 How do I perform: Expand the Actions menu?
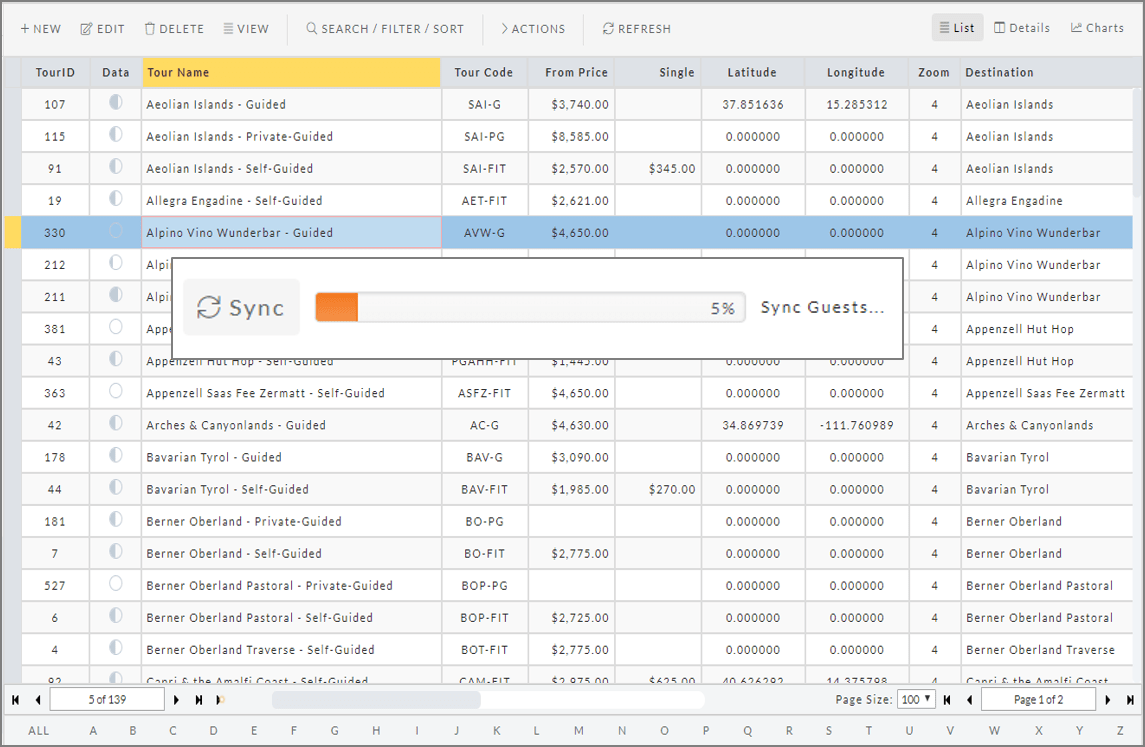point(532,29)
